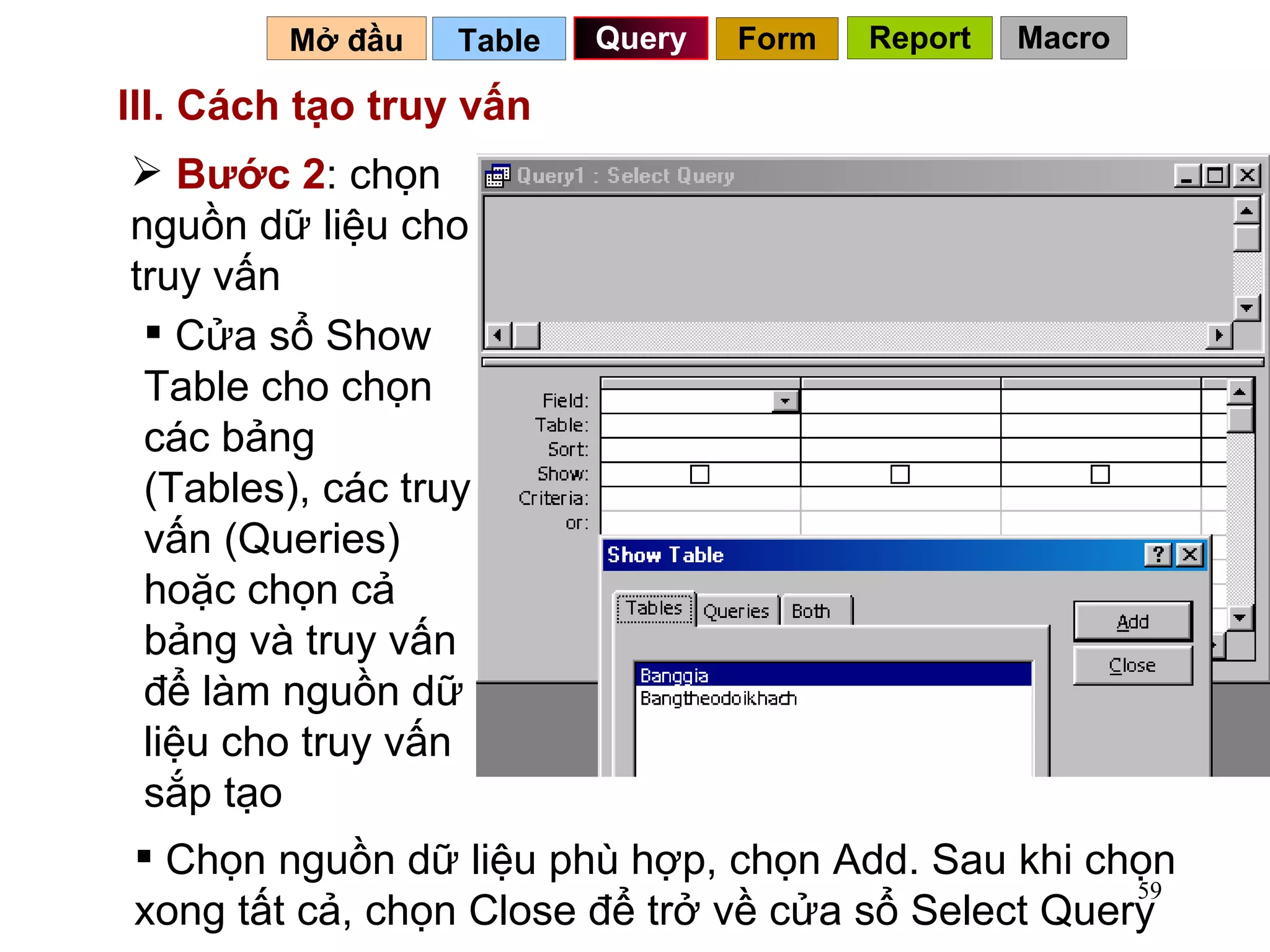The image size is (1270, 952).
Task: Click the Show Table help question button
Action: click(1158, 555)
